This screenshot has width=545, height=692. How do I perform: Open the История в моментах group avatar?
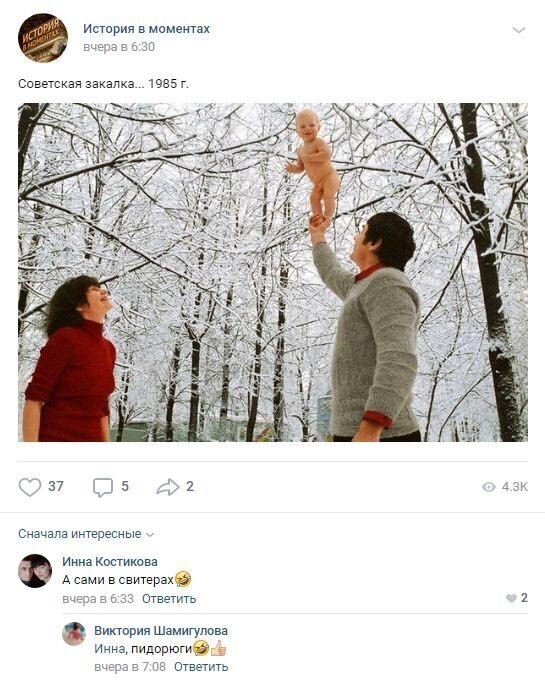(43, 38)
